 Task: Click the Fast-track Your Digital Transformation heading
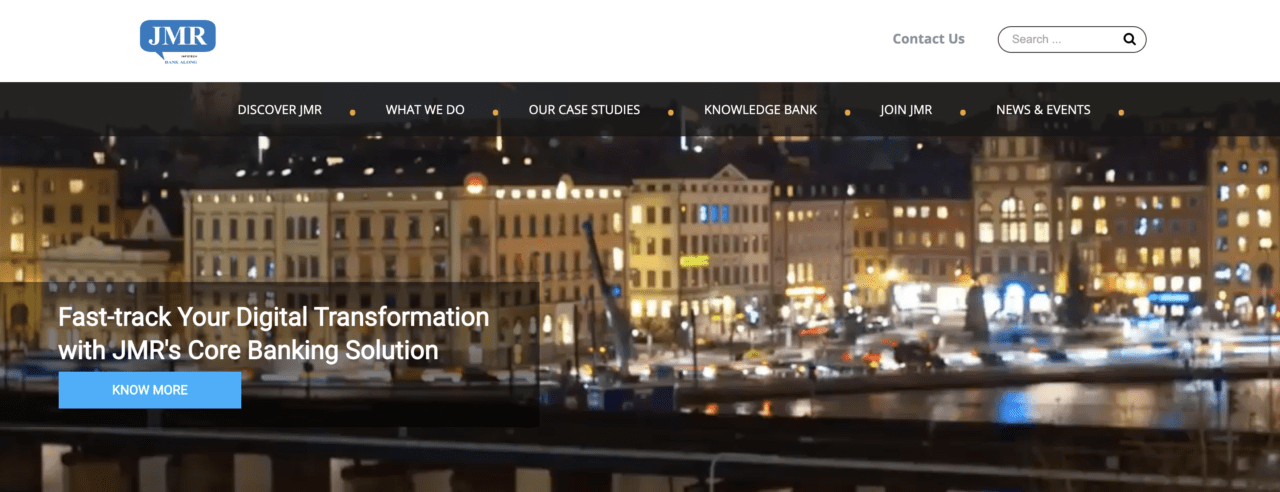(x=274, y=334)
